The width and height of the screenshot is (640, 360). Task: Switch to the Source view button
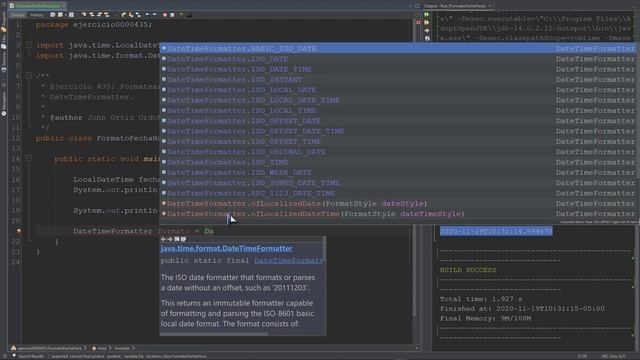[18, 15]
